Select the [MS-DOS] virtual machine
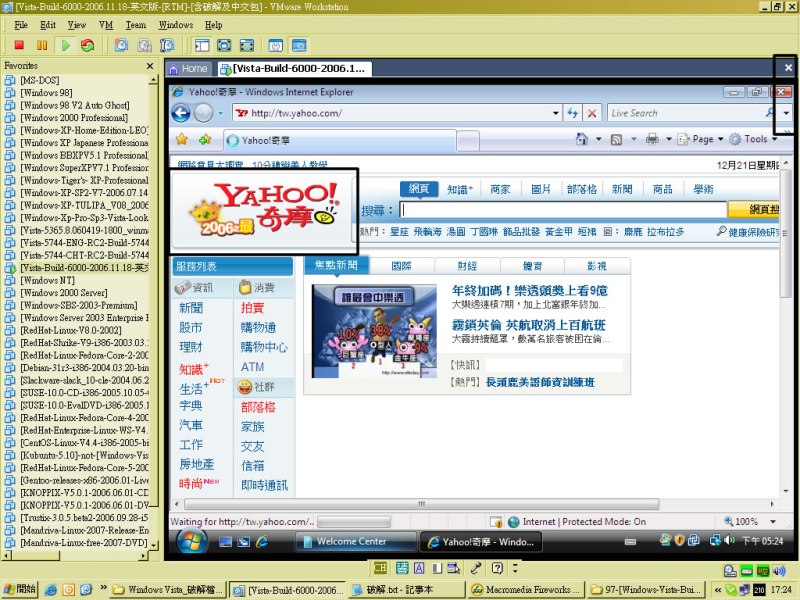The image size is (800, 600). tap(39, 80)
